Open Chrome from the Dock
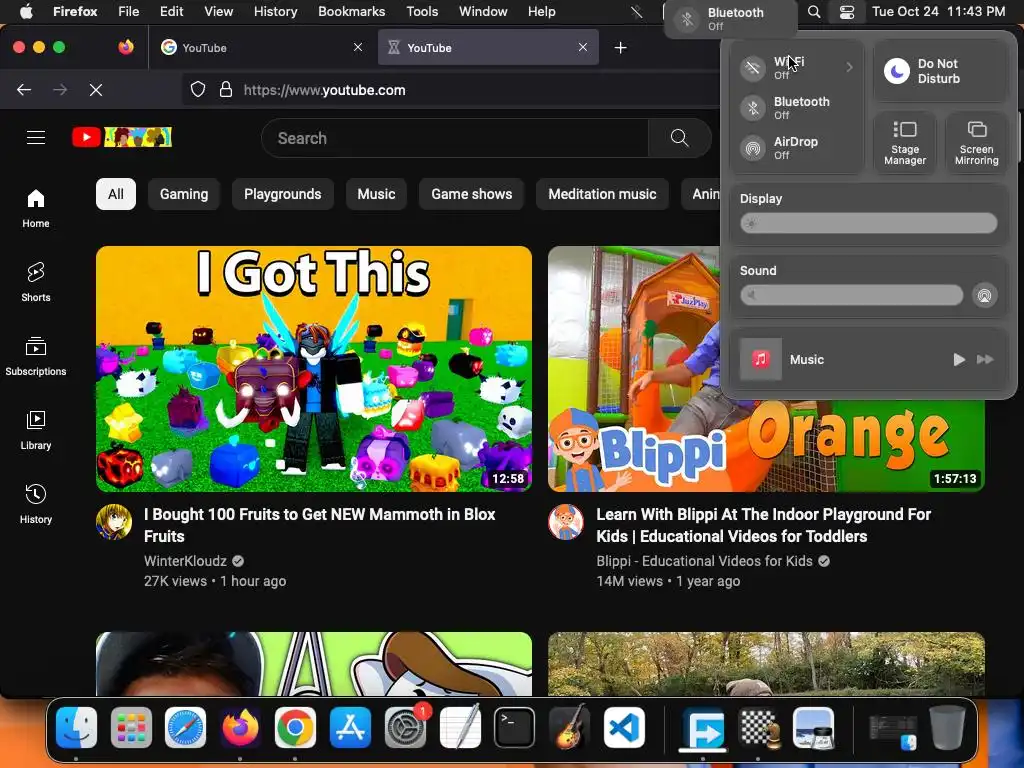1024x768 pixels. [295, 727]
